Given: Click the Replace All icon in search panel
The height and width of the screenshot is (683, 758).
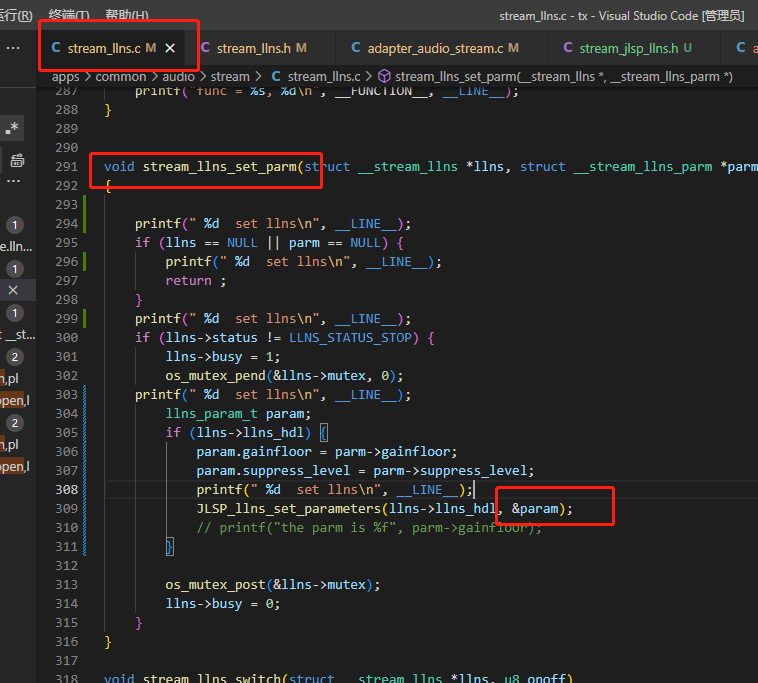Looking at the screenshot, I should tap(17, 160).
